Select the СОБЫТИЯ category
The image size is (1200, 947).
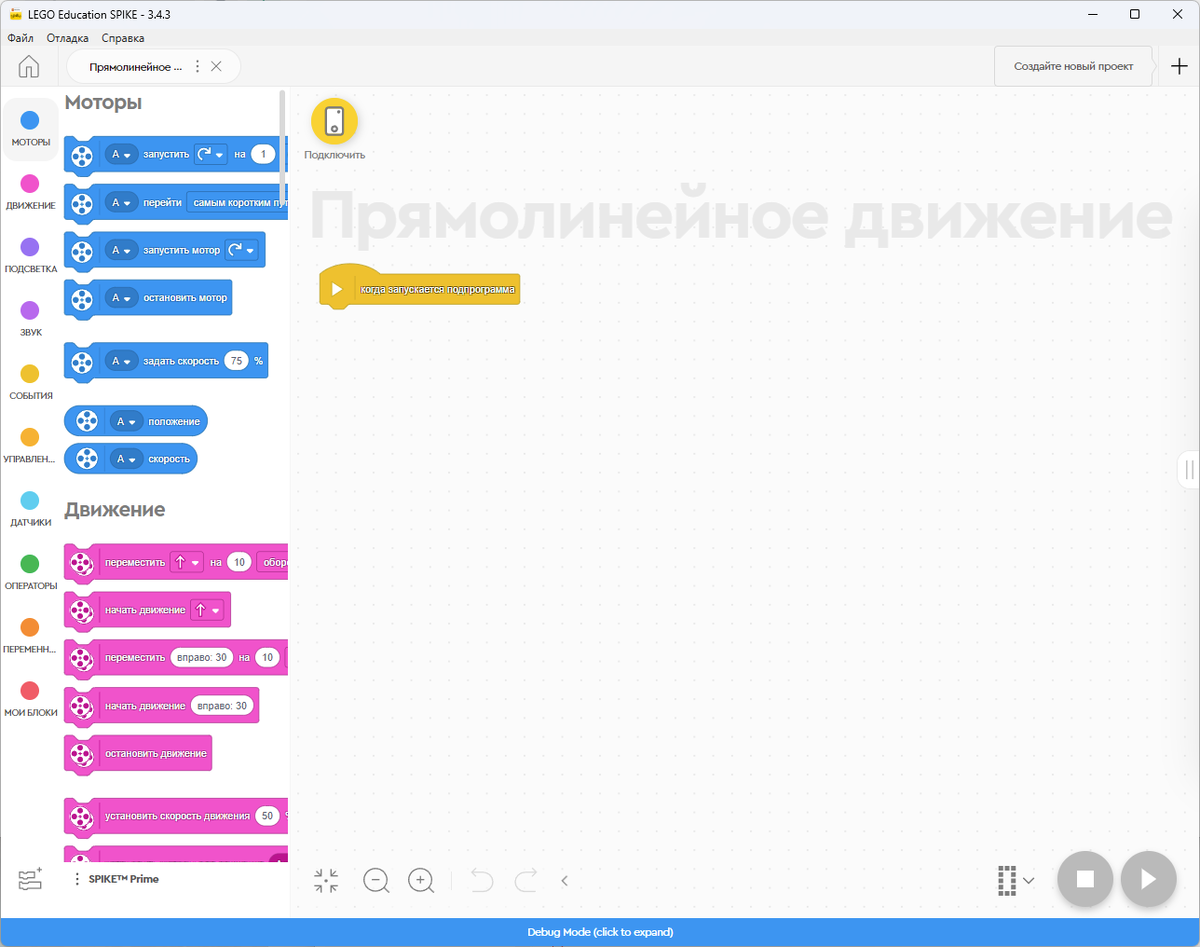(x=30, y=378)
